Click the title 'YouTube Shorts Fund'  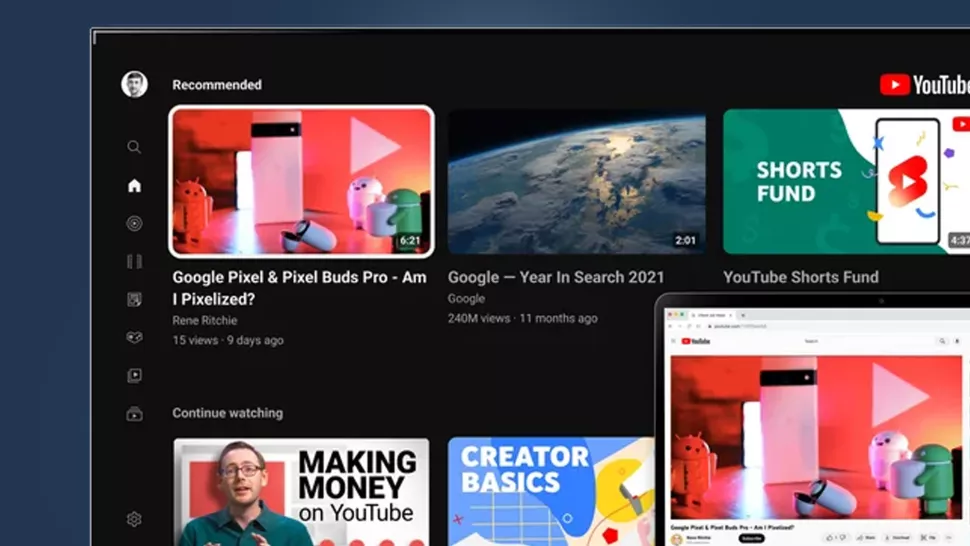(801, 277)
